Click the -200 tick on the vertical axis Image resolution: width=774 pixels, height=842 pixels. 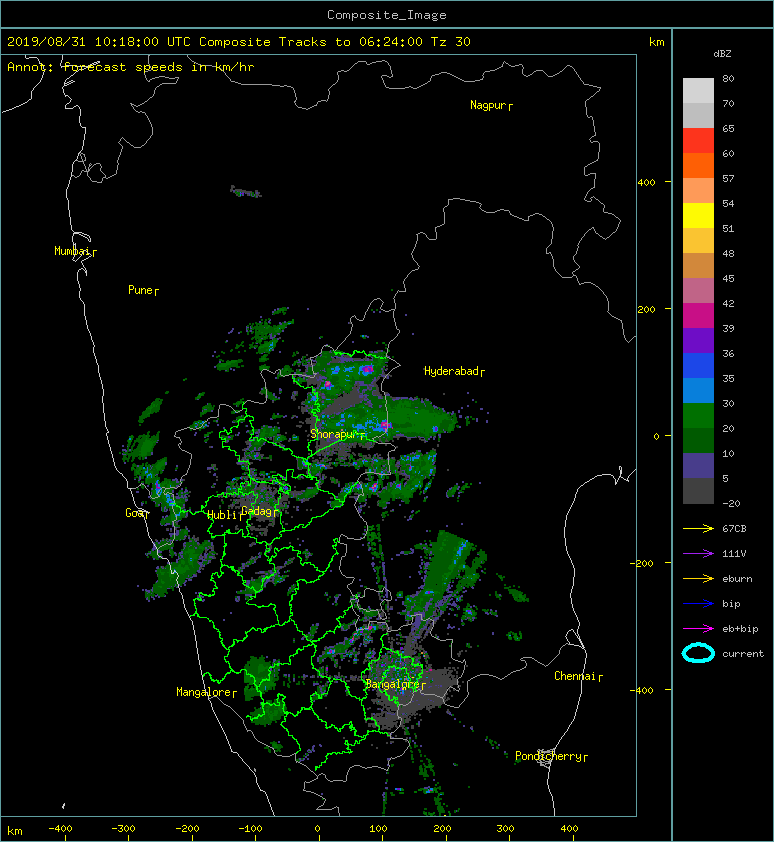642,563
